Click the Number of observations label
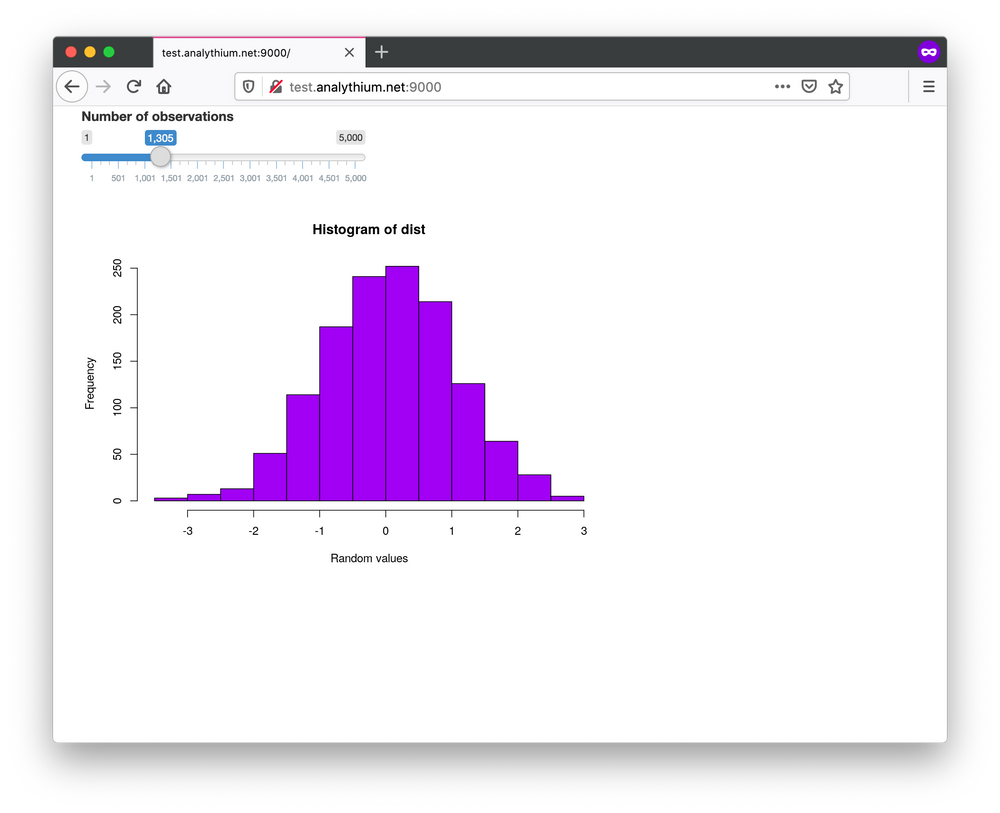This screenshot has height=813, width=1000. pos(157,117)
